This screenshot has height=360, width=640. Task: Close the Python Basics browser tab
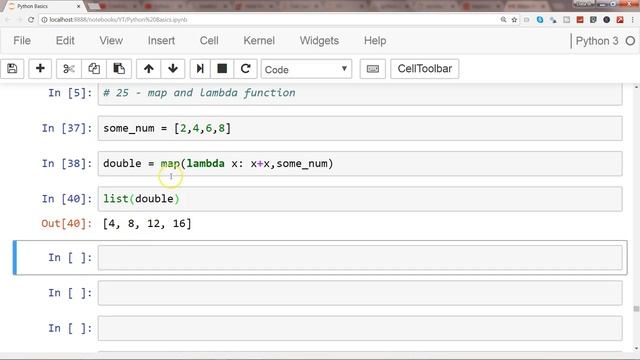[x=79, y=6]
